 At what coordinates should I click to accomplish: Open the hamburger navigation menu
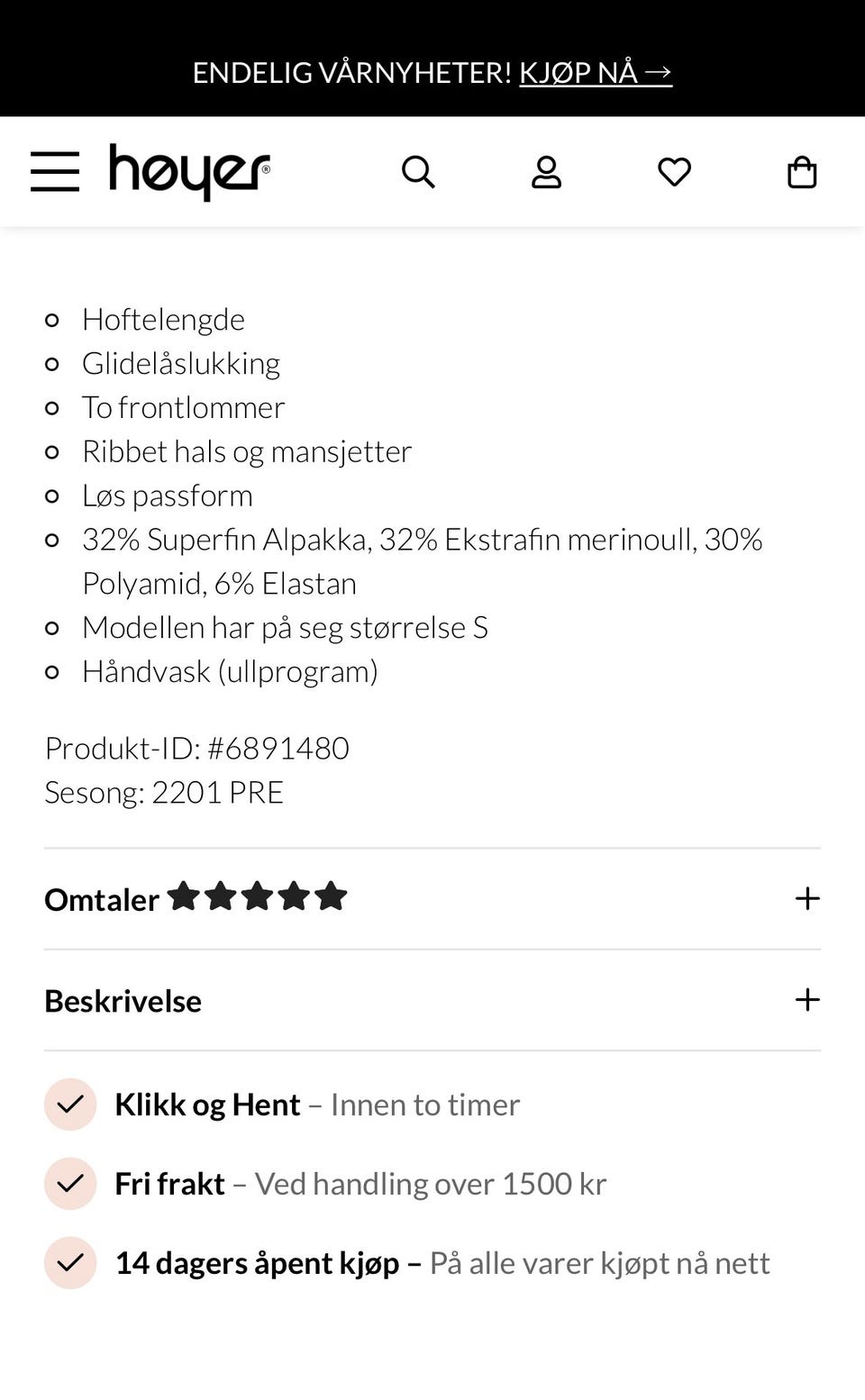pos(55,173)
